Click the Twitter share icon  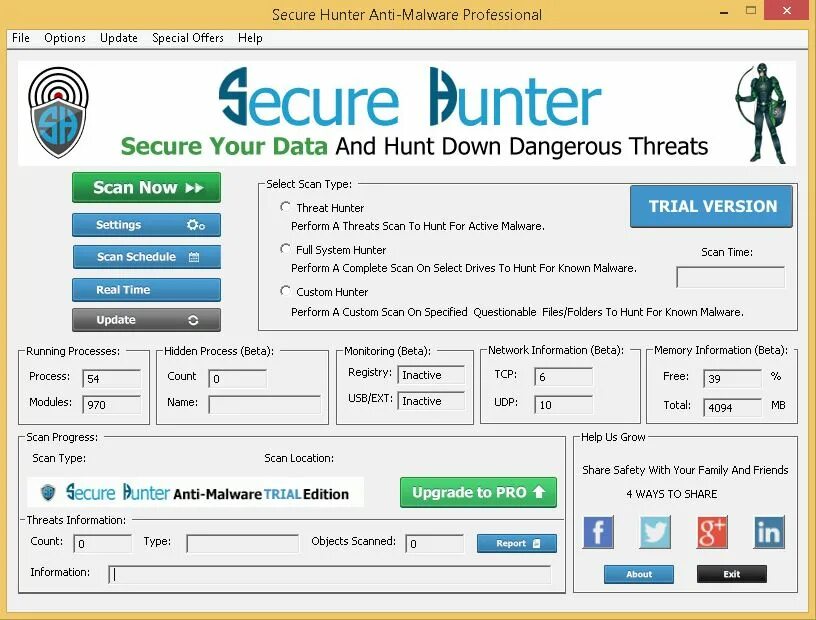[x=655, y=532]
